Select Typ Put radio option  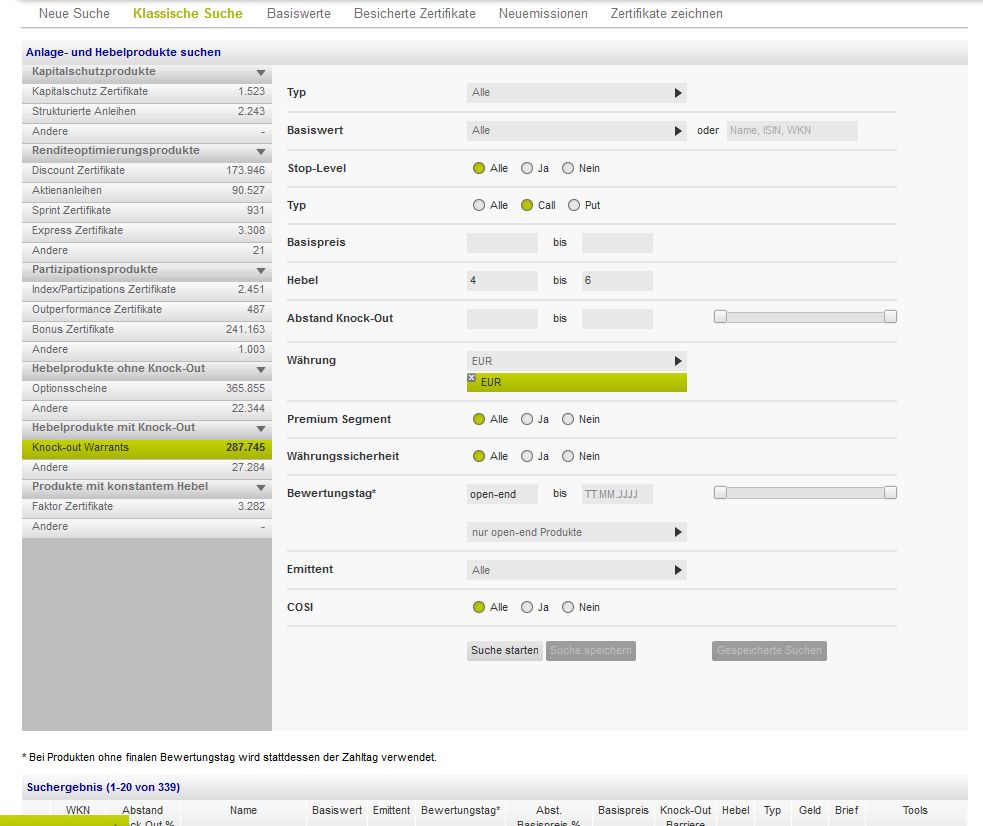click(x=574, y=205)
